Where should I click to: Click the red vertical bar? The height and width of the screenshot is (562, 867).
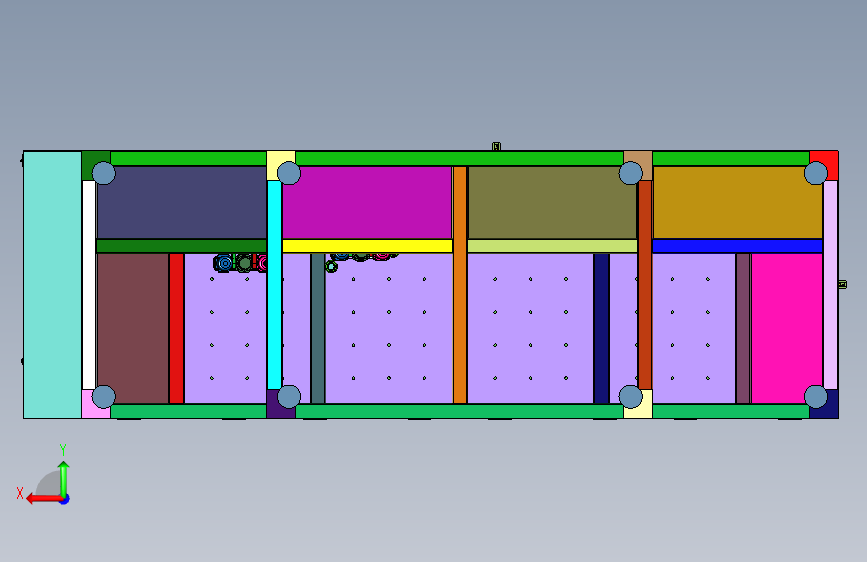point(176,329)
